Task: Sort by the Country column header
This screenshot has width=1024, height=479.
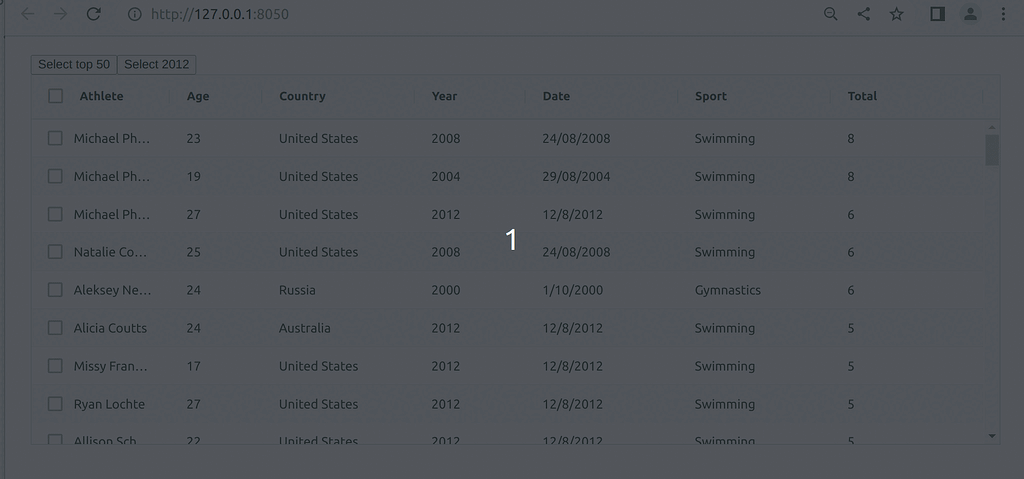Action: 302,96
